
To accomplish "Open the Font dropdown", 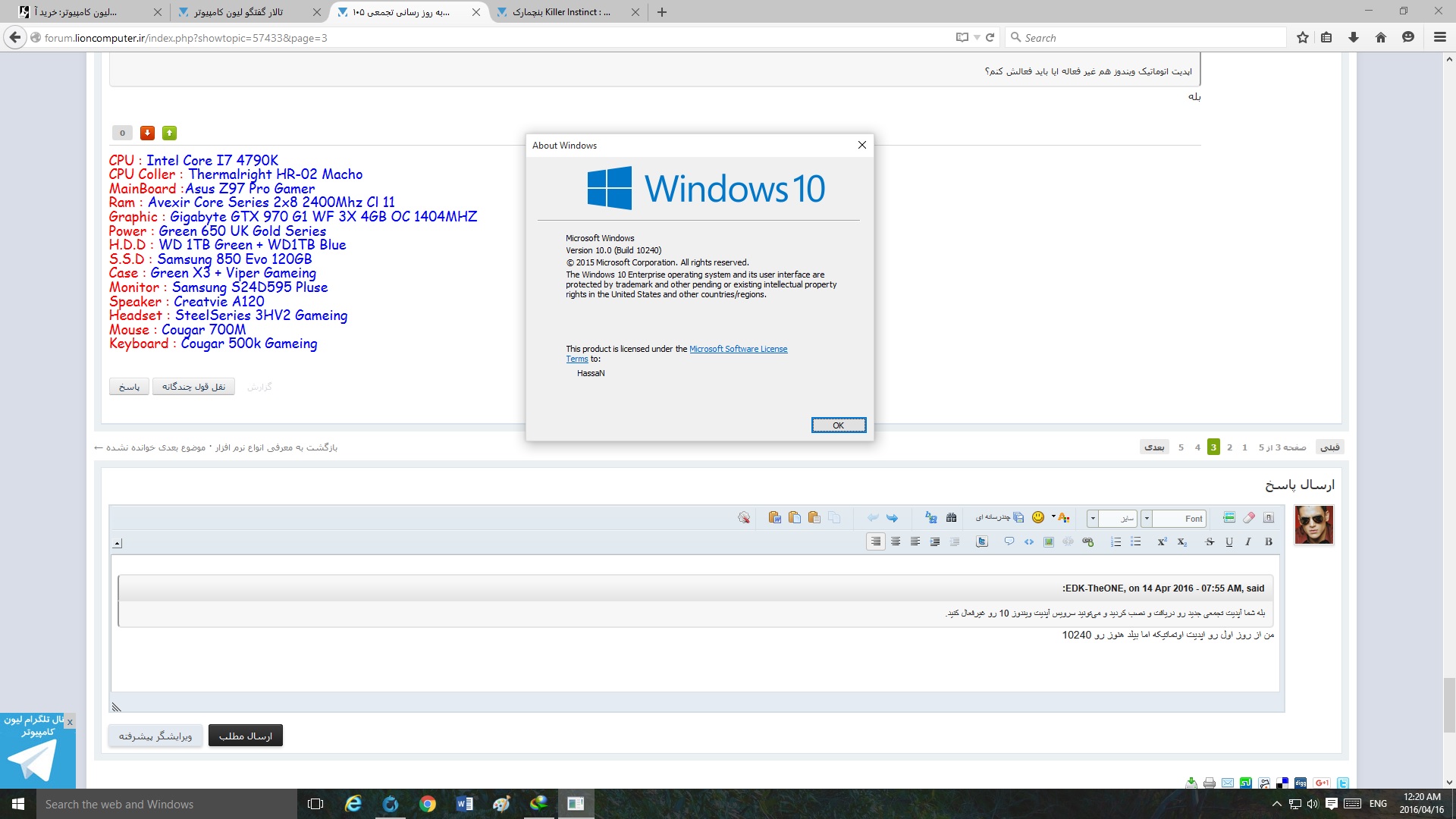I will point(1147,519).
